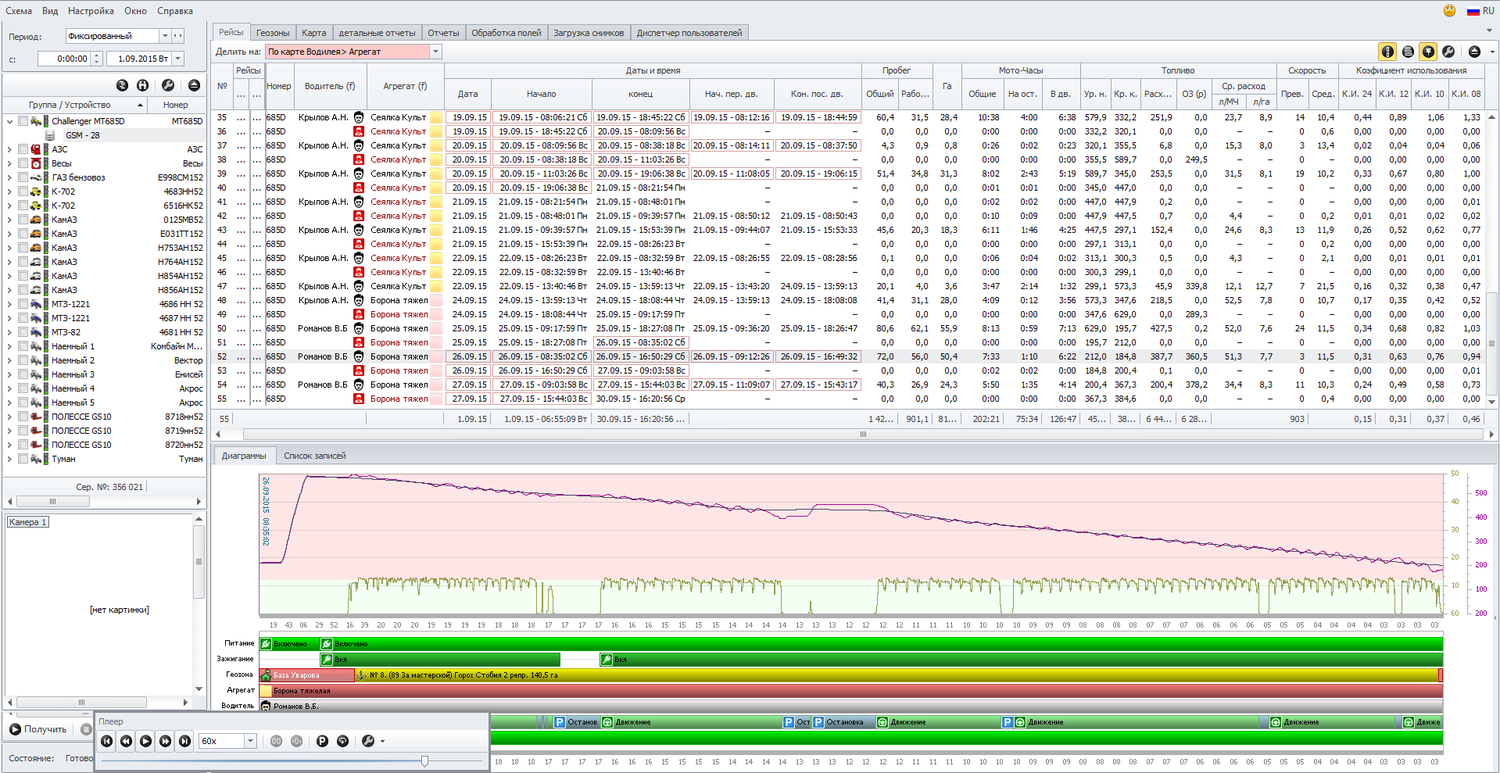Check the Наемный 1 checkbox
The height and width of the screenshot is (773, 1500).
tap(23, 346)
